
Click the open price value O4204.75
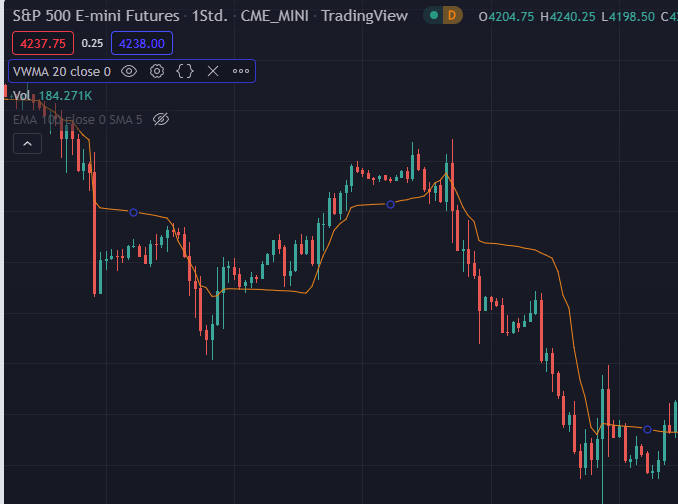click(506, 17)
